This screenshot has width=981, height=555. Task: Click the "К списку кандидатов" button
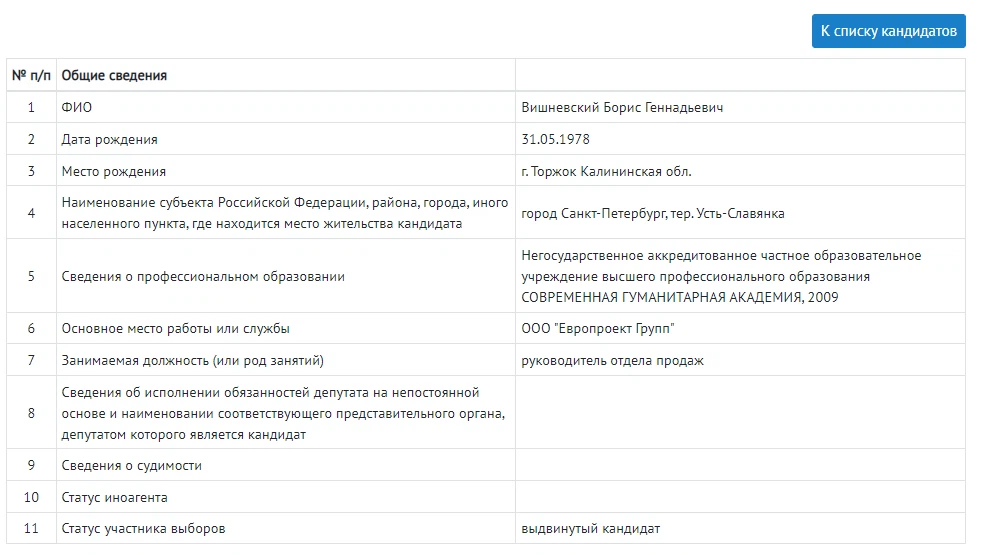888,31
